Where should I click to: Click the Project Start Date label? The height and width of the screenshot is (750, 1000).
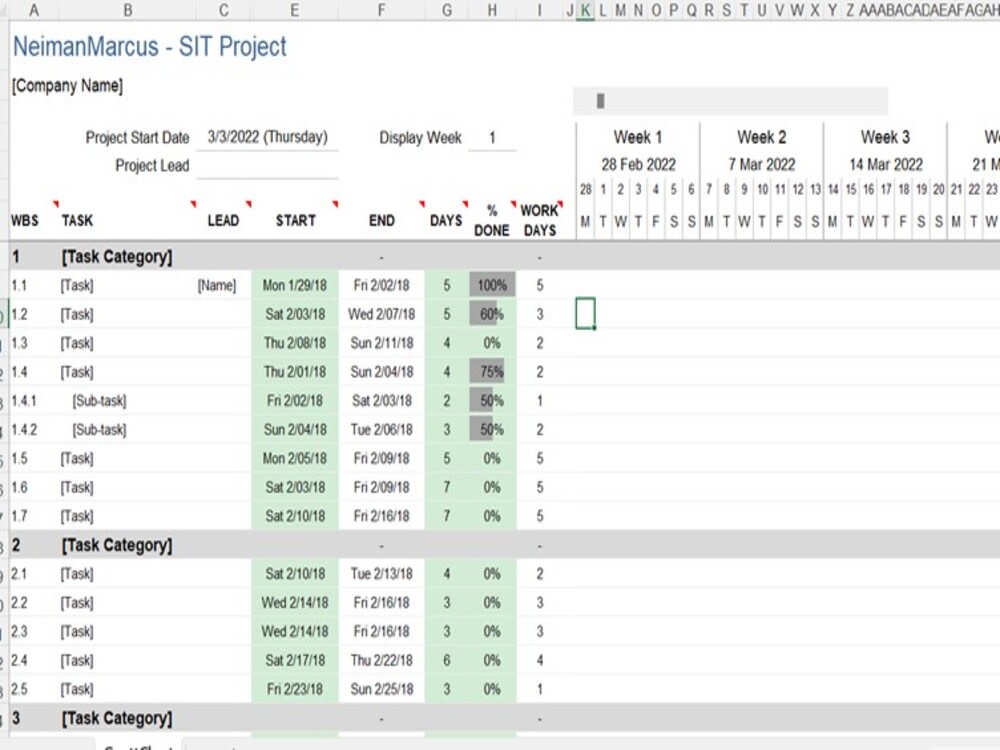tap(137, 138)
